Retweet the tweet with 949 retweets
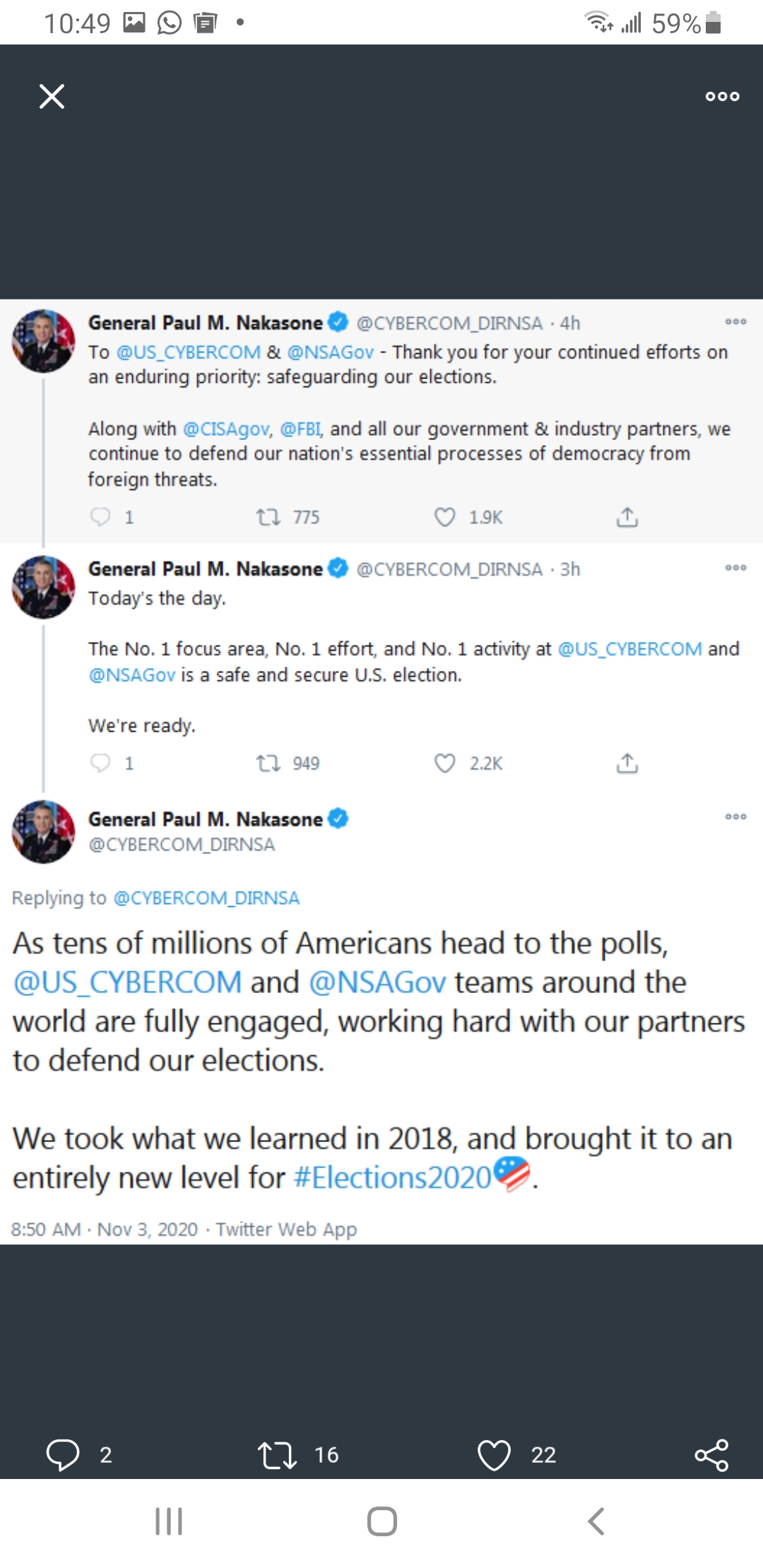The image size is (763, 1568). coord(268,764)
